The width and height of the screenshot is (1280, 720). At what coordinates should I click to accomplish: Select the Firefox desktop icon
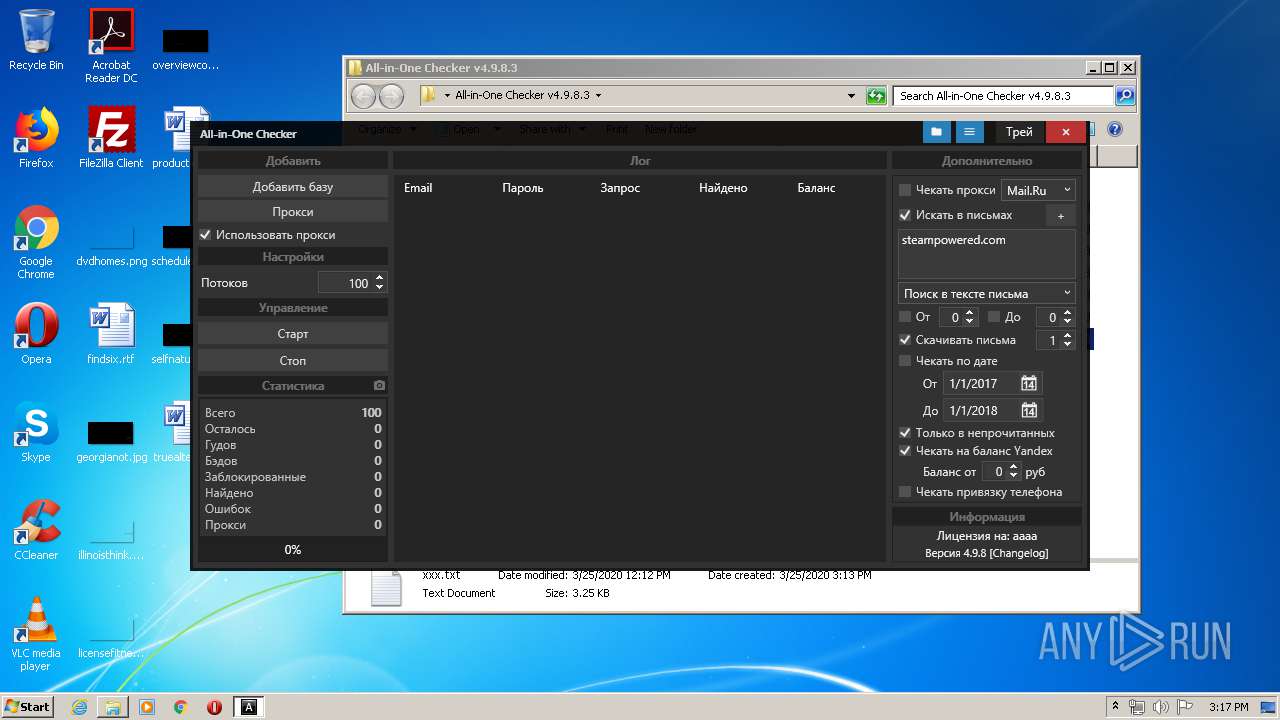(x=36, y=138)
